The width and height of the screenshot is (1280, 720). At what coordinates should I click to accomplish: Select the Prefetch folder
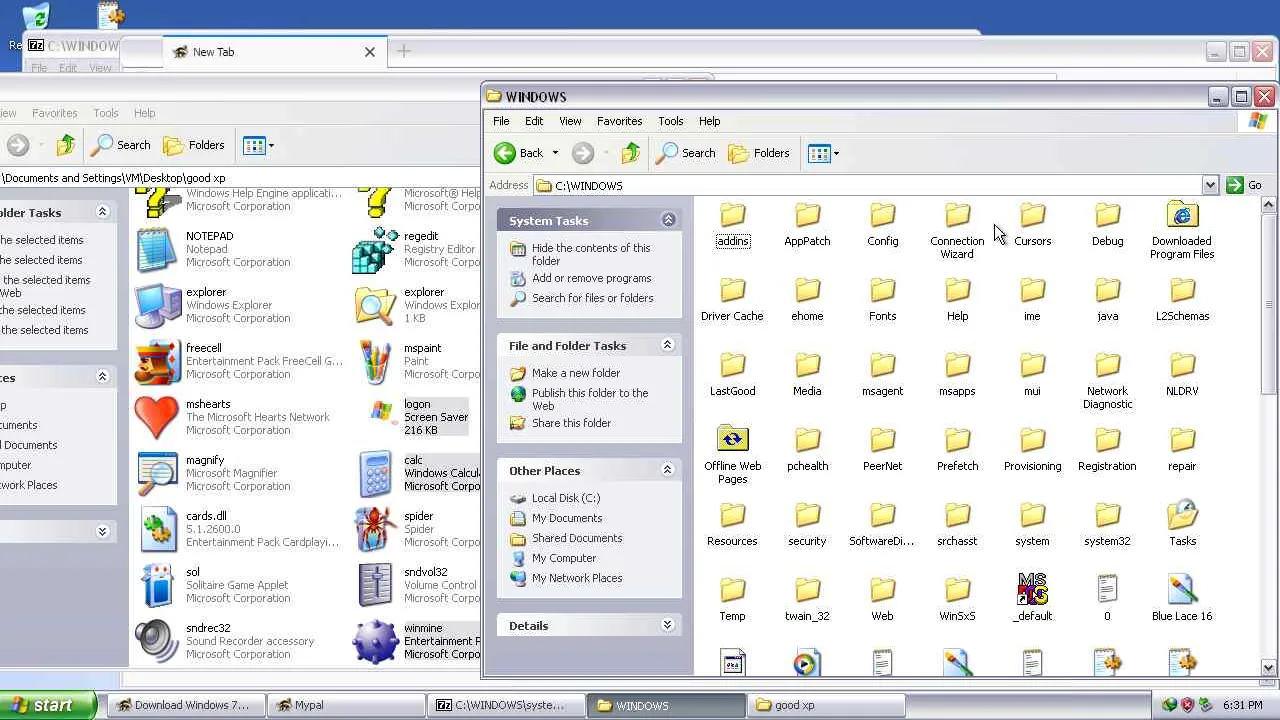pos(957,450)
